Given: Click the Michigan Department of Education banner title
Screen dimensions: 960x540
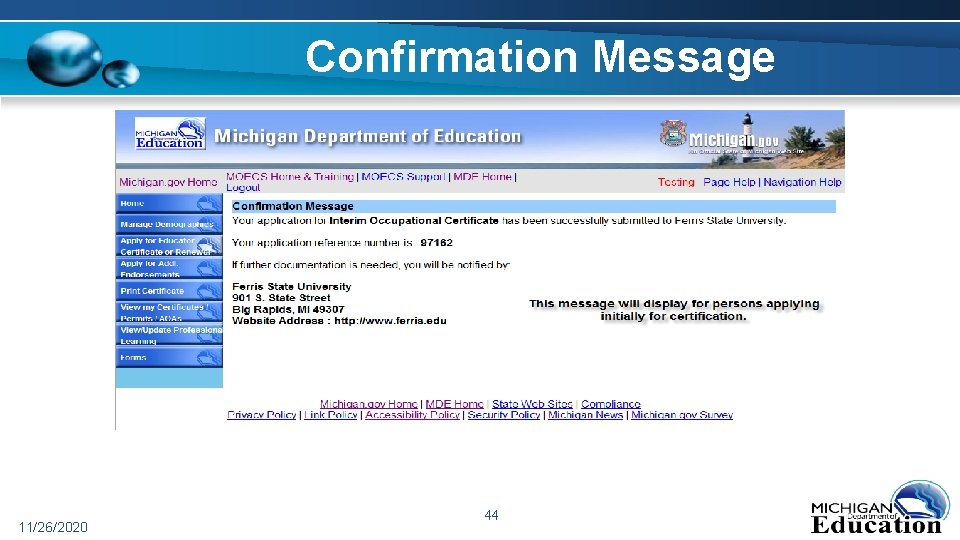Looking at the screenshot, I should click(367, 136).
